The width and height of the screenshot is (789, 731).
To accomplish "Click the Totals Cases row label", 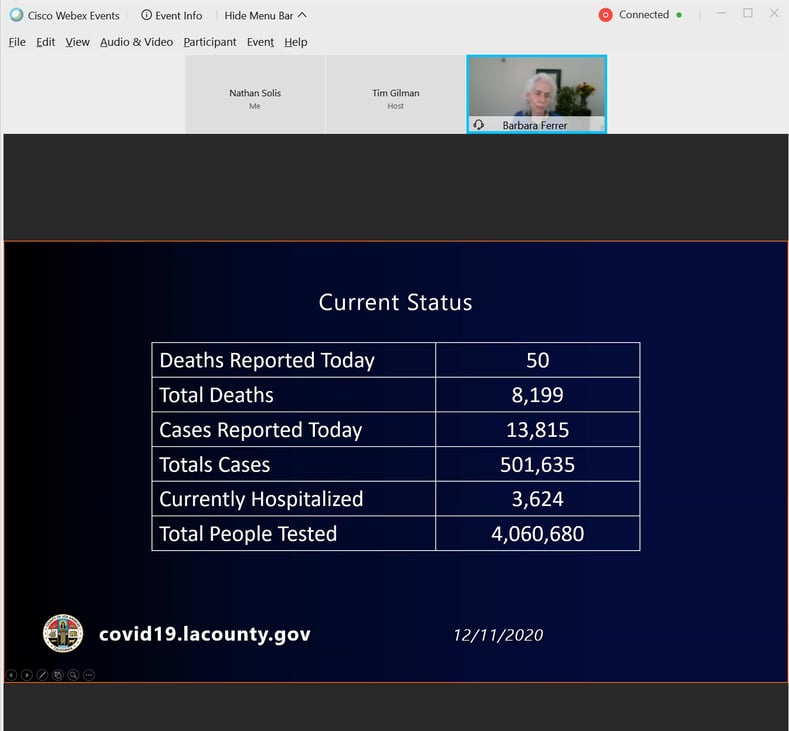I will (x=215, y=464).
